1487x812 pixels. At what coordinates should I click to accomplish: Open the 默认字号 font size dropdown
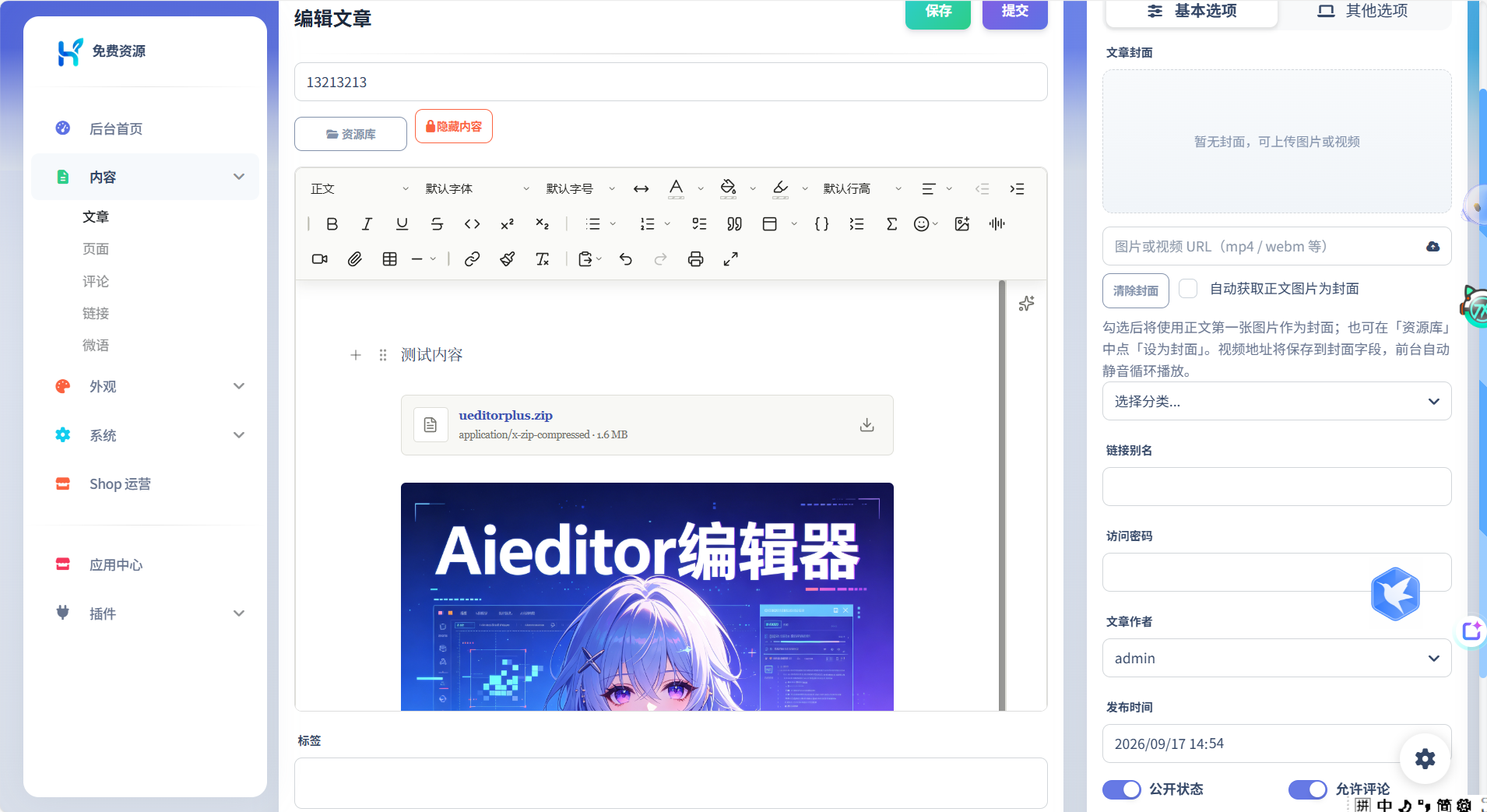[x=580, y=189]
